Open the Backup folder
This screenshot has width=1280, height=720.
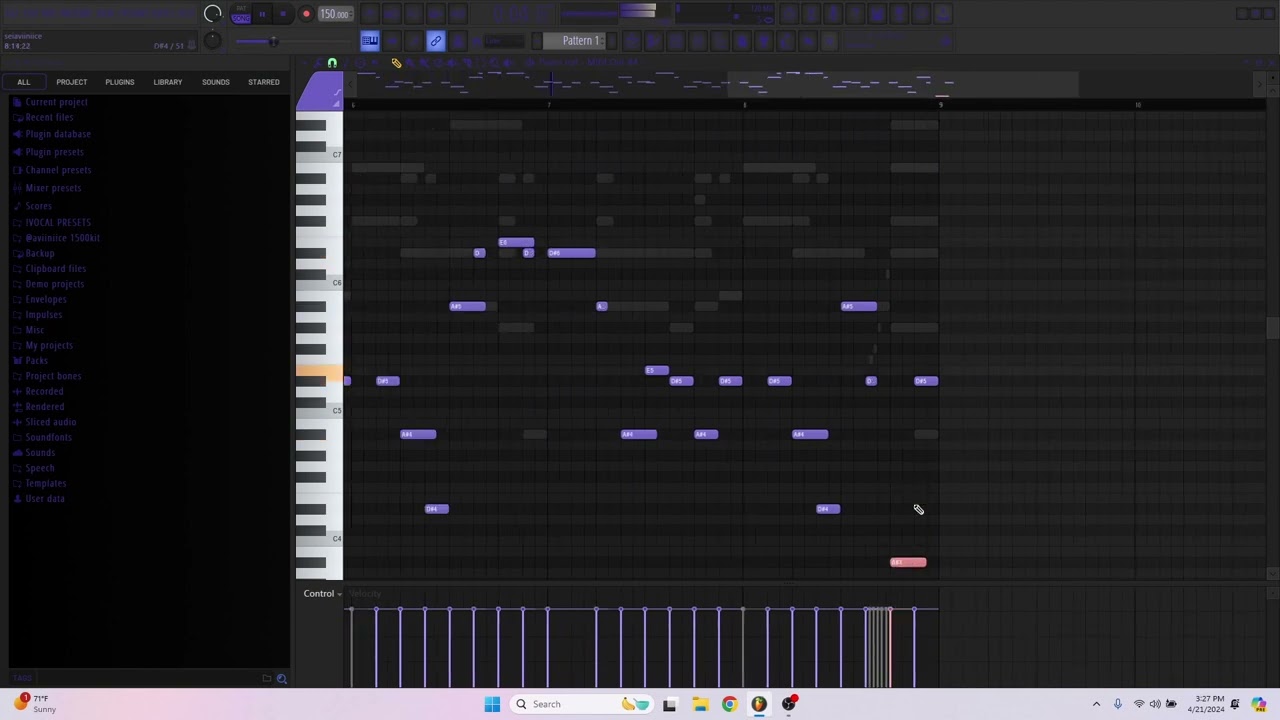tap(40, 253)
